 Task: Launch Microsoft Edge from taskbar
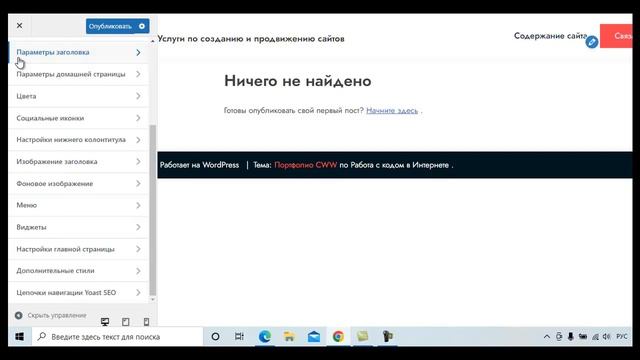tap(264, 337)
